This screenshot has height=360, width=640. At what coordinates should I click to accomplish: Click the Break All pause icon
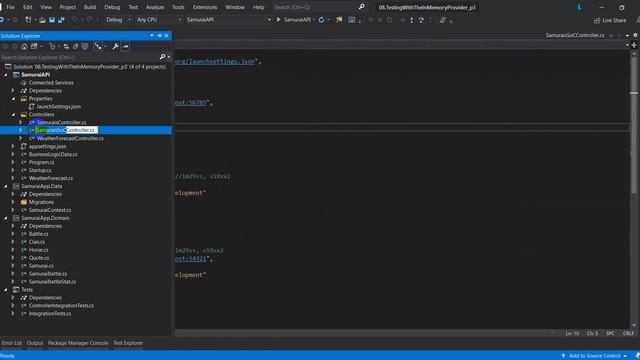click(x=371, y=20)
